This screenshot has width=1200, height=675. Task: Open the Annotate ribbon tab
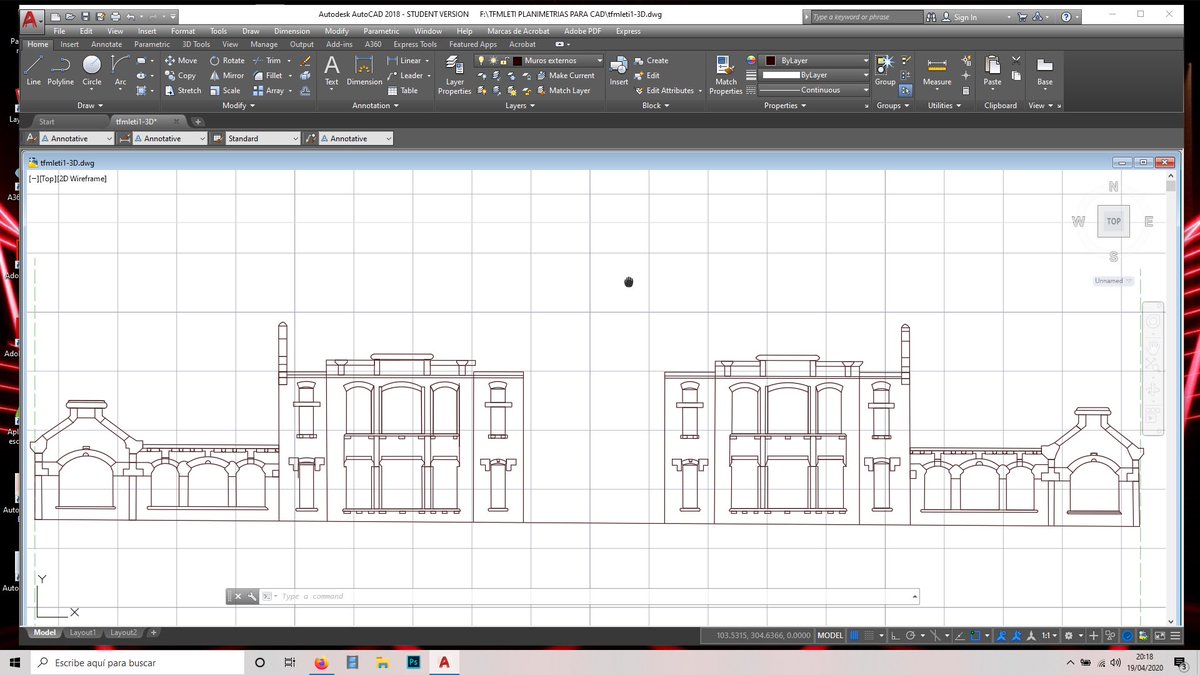click(x=106, y=44)
